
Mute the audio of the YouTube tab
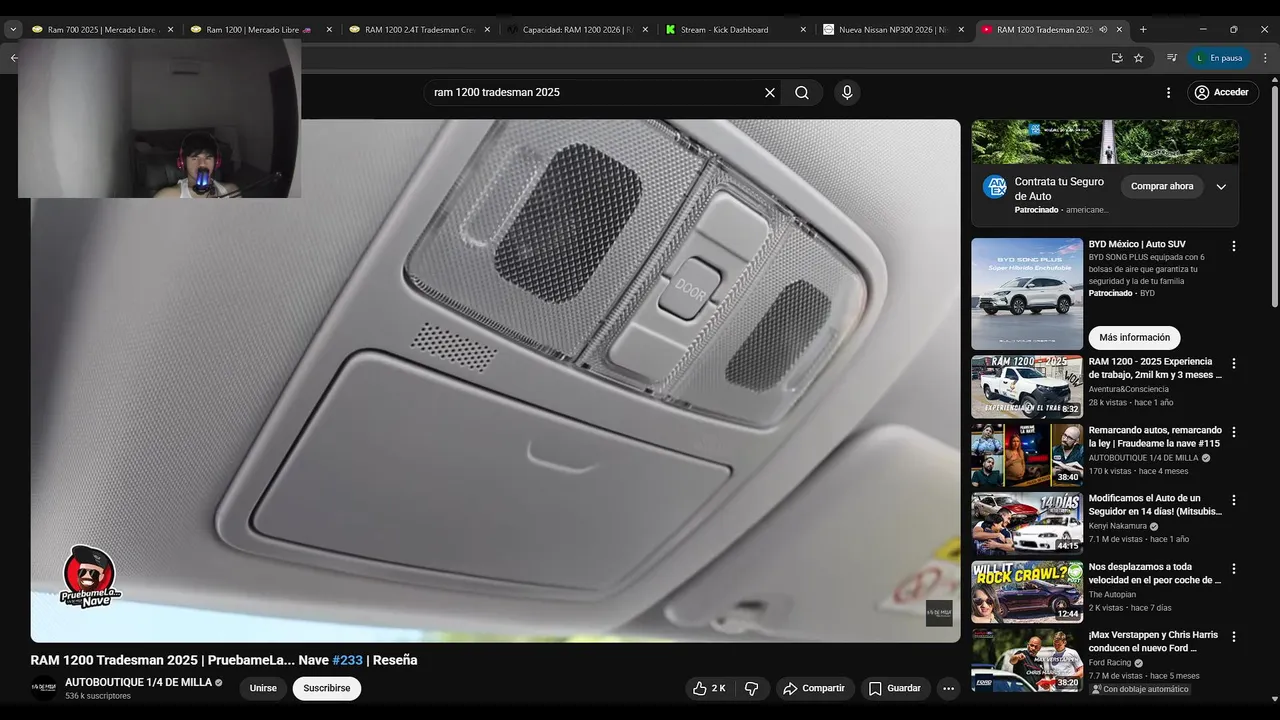click(1103, 30)
